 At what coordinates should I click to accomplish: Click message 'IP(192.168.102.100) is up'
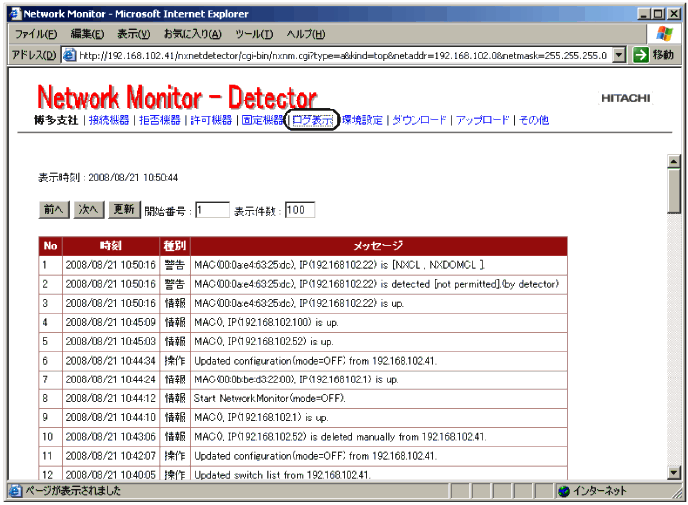click(266, 322)
